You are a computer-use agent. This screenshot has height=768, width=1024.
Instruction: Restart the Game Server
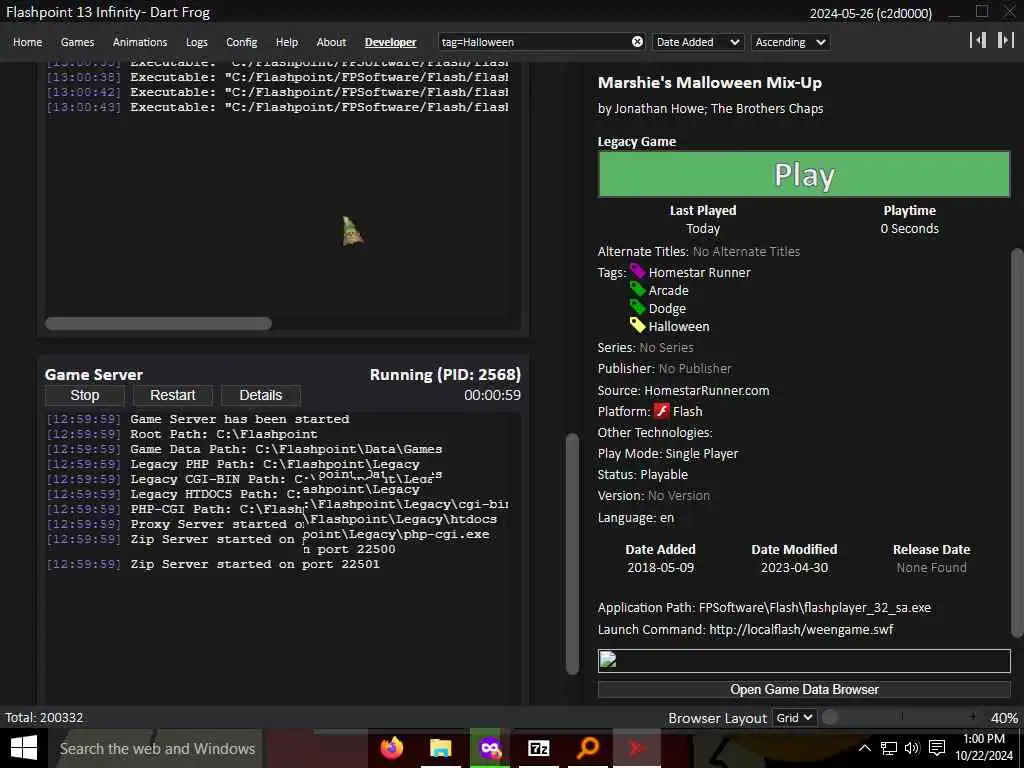pyautogui.click(x=172, y=395)
